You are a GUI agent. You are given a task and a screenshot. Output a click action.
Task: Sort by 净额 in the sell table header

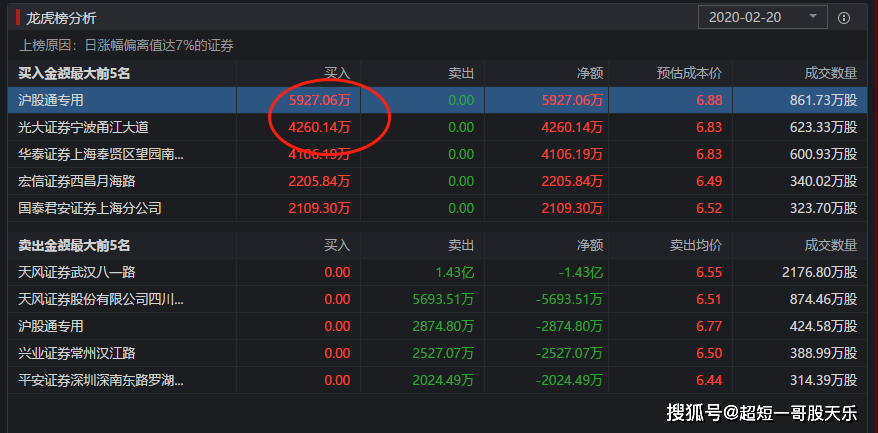(x=590, y=245)
